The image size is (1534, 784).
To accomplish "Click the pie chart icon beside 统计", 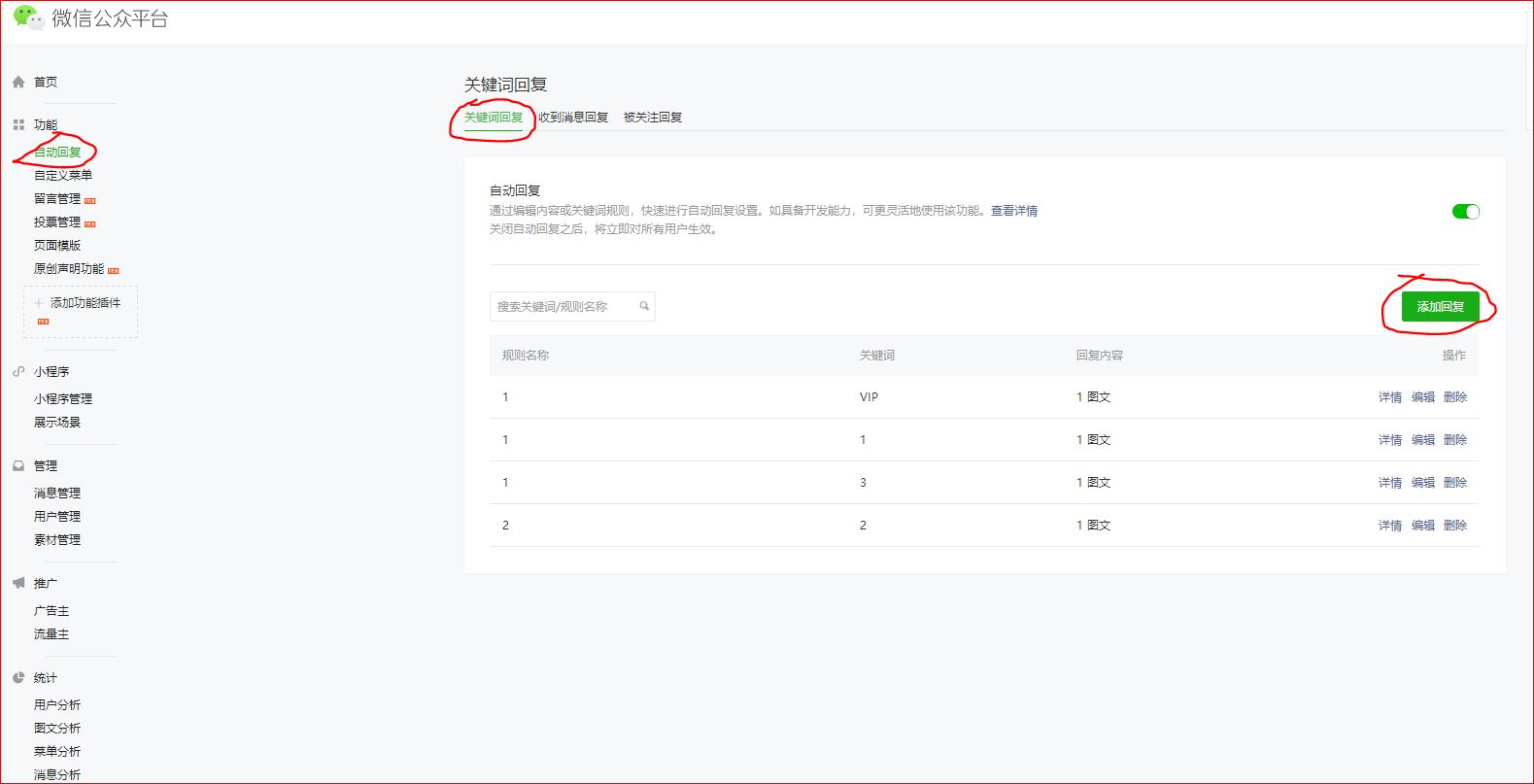I will tap(18, 678).
